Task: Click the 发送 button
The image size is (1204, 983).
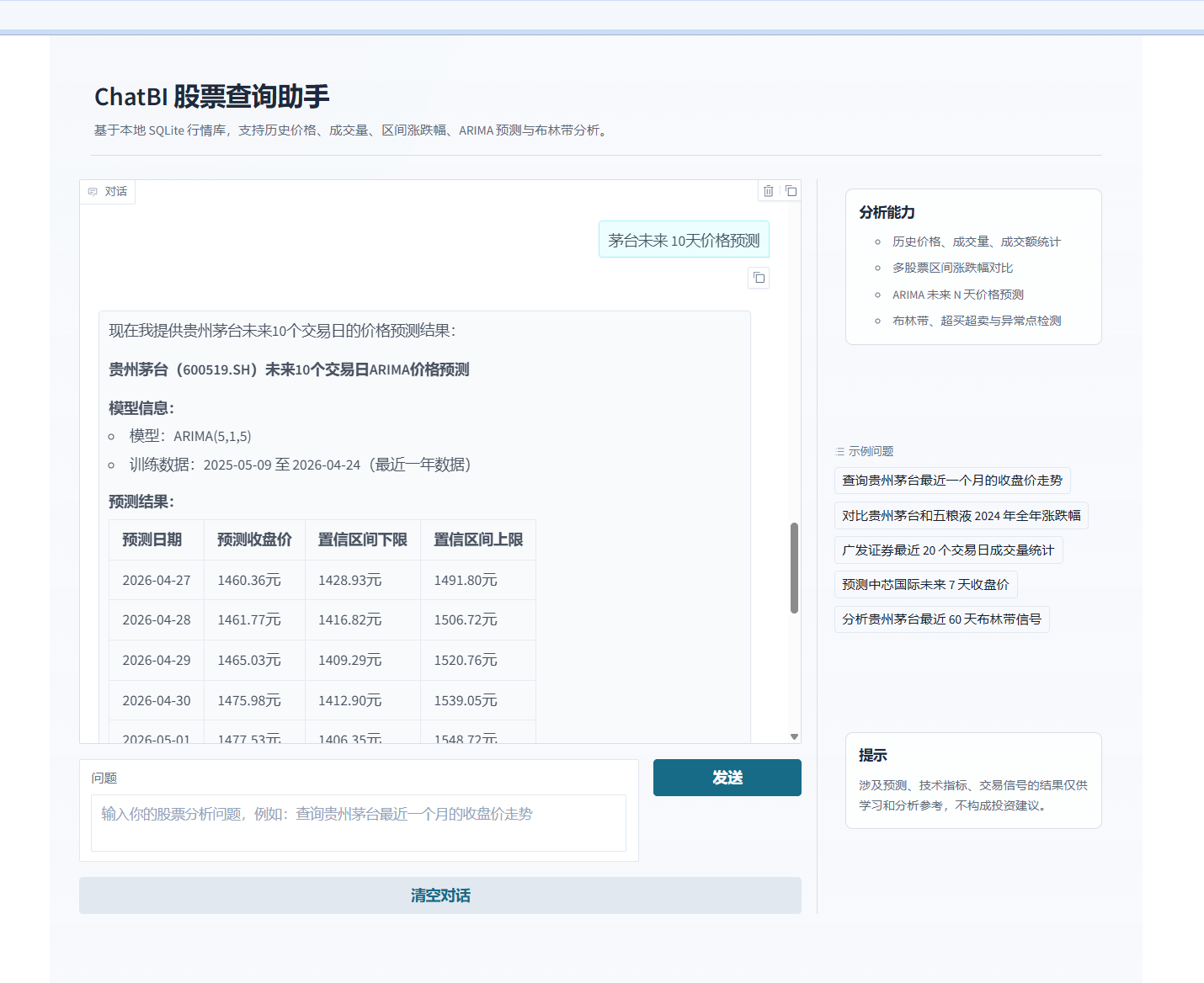Action: pos(727,778)
